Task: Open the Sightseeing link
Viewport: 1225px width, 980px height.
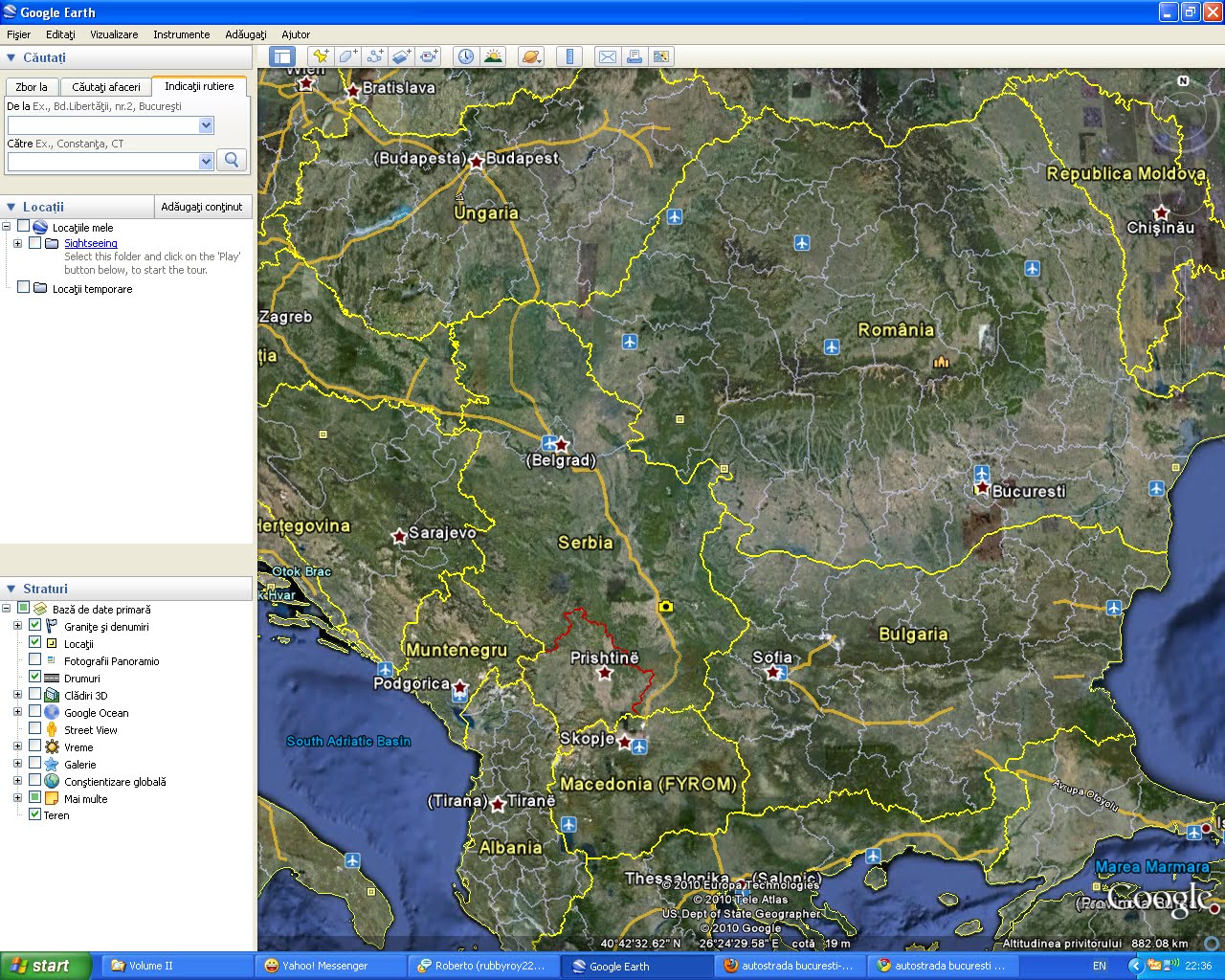Action: pyautogui.click(x=91, y=243)
